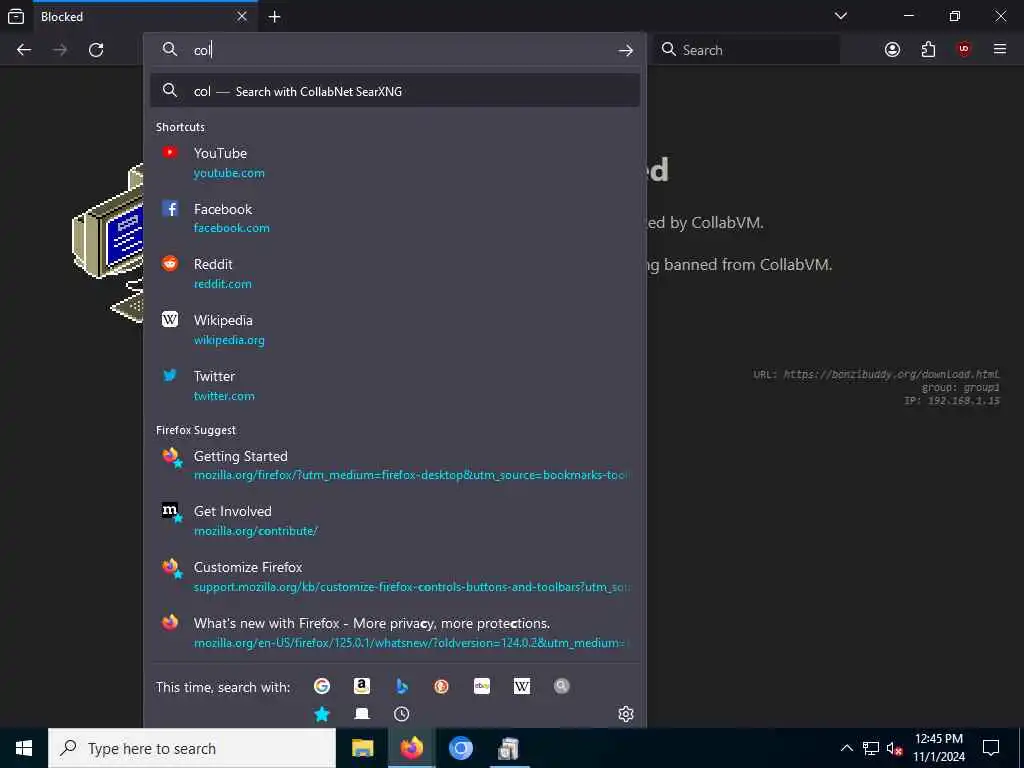Open the files/server app taskbar icon
Image resolution: width=1024 pixels, height=768 pixels.
point(508,748)
